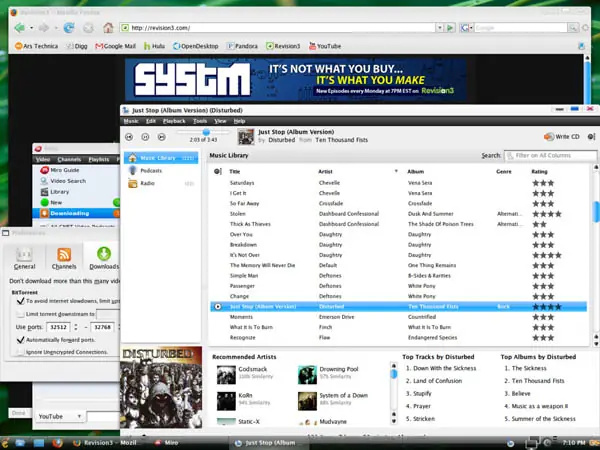
Task: Toggle 'Ignore Unencrypted Connections' checkbox
Action: pyautogui.click(x=20, y=352)
